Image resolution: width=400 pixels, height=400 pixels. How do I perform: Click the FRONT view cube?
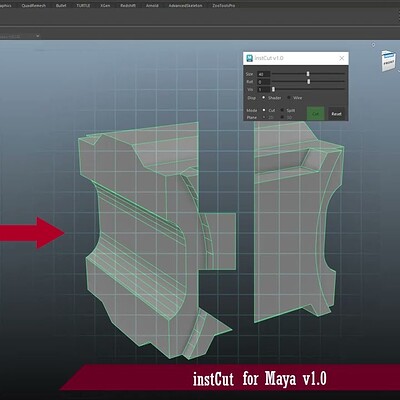[388, 61]
